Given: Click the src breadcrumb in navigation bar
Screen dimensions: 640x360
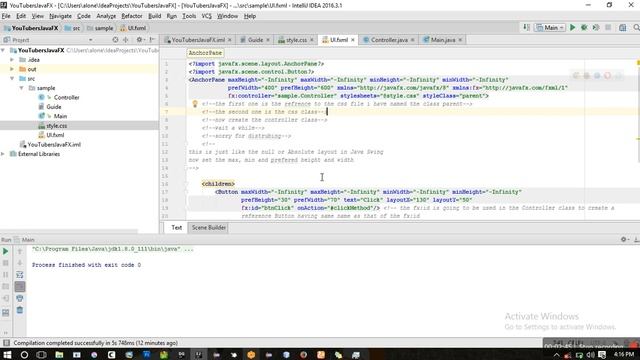Looking at the screenshot, I should [x=72, y=28].
